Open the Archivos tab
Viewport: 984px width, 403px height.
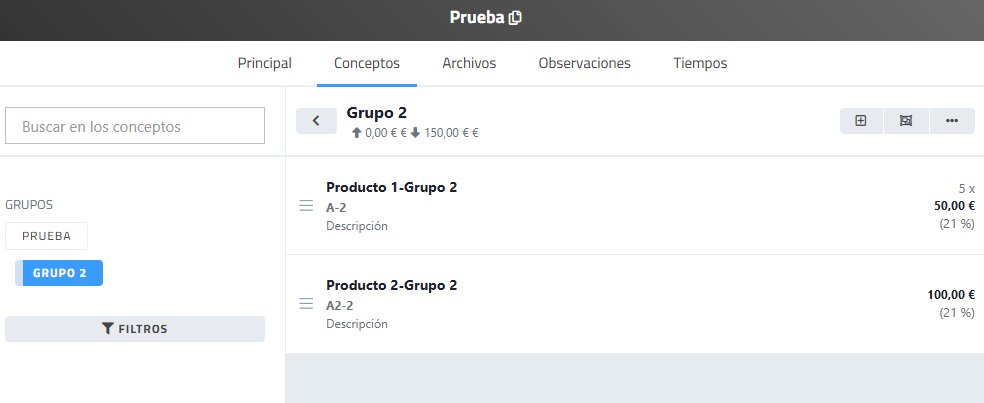click(x=469, y=63)
